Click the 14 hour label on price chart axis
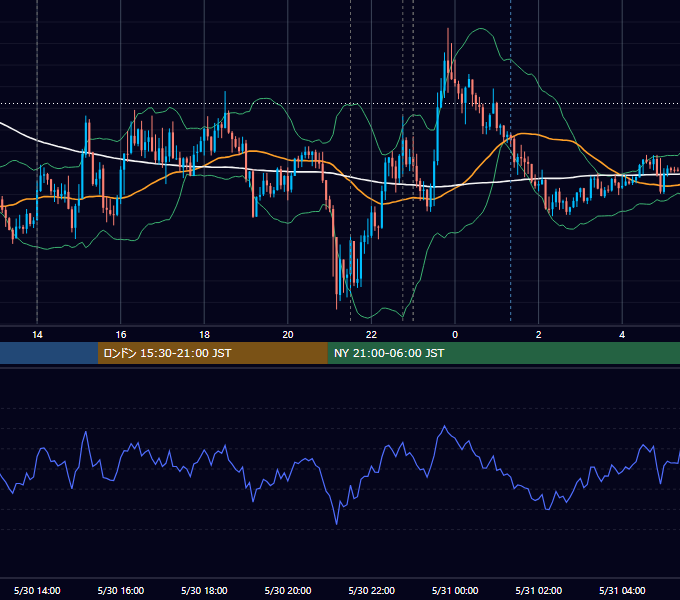 [x=37, y=335]
